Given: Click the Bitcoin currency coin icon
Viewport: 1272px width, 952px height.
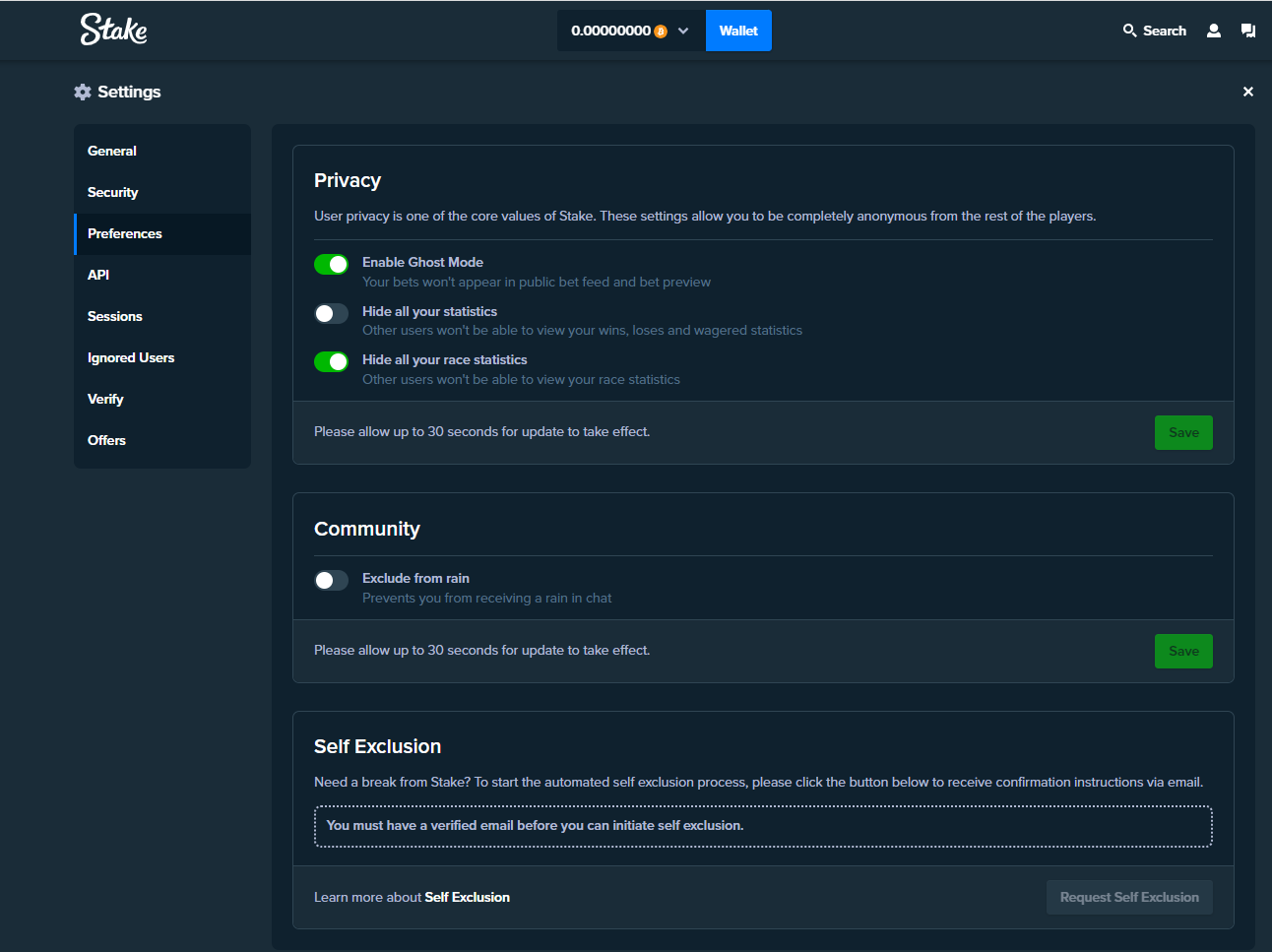Looking at the screenshot, I should pyautogui.click(x=661, y=32).
